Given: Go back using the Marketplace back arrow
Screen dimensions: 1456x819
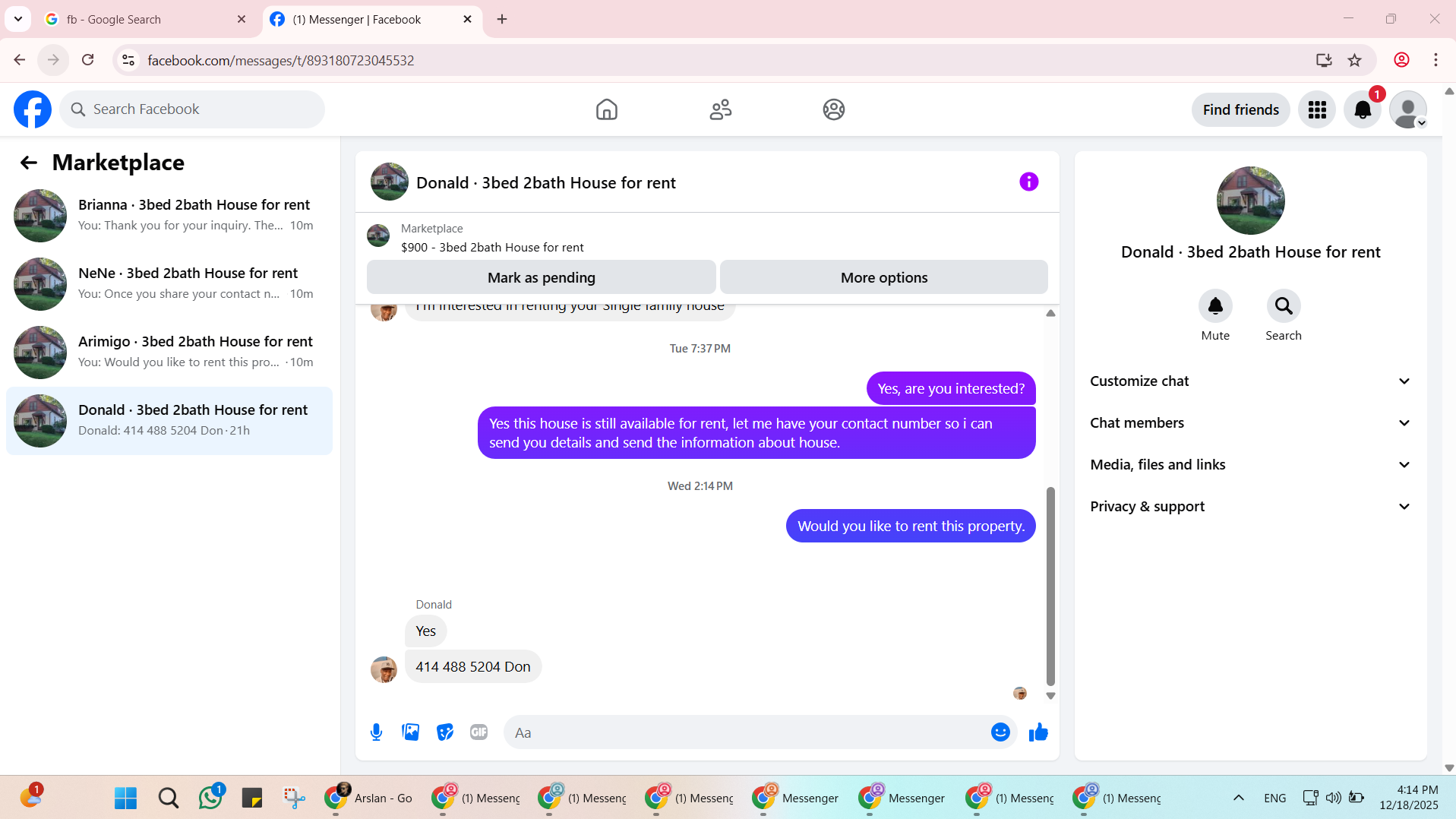Looking at the screenshot, I should tap(29, 163).
